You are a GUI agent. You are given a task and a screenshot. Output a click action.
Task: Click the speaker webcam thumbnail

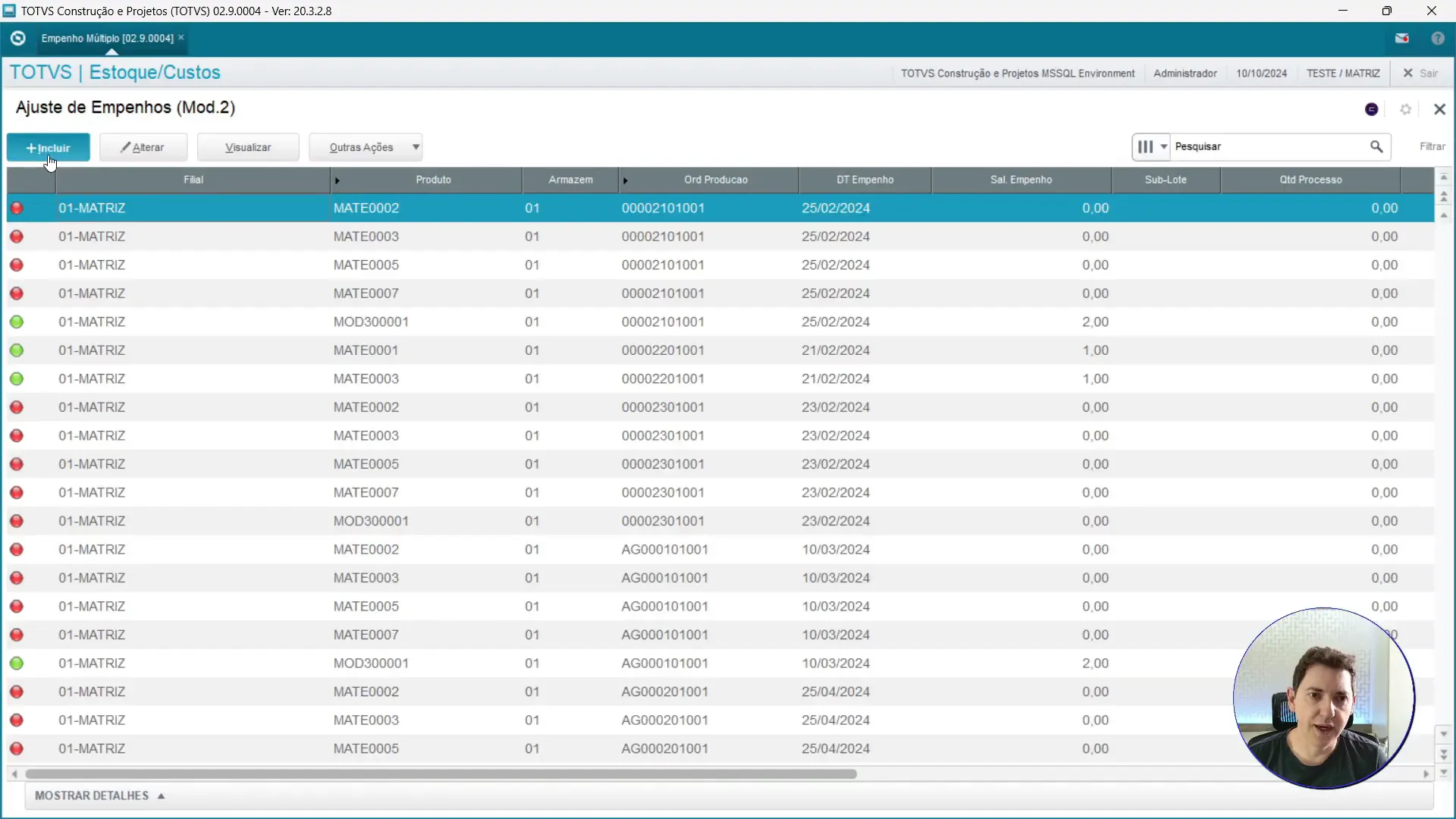[x=1324, y=698]
